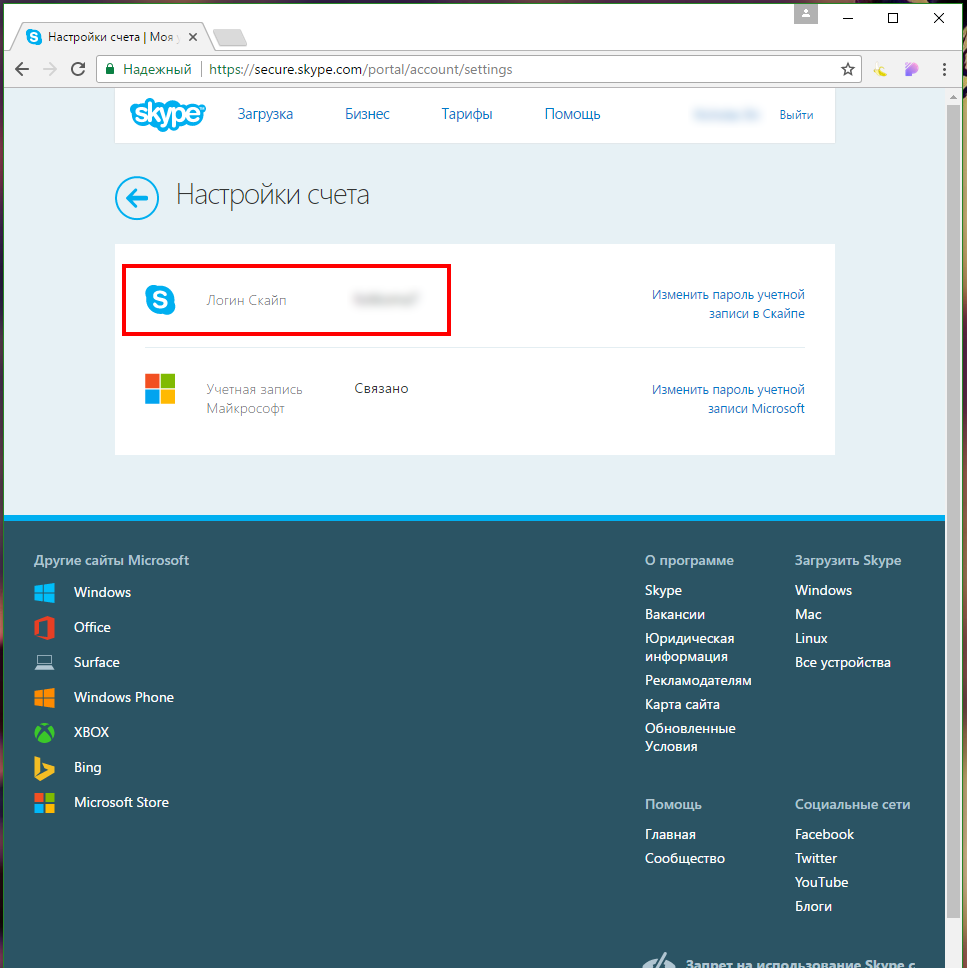Click Mac download link
Image resolution: width=967 pixels, height=968 pixels.
(808, 614)
